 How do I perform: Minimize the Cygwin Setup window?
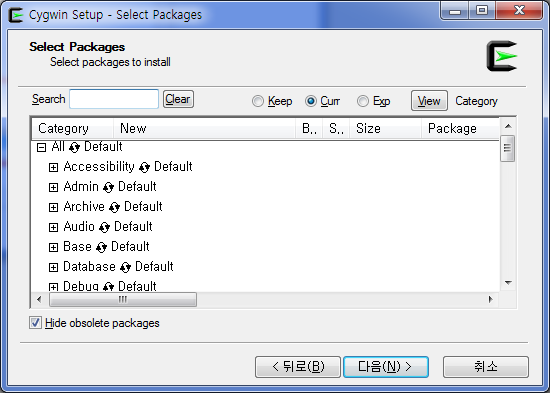click(455, 11)
